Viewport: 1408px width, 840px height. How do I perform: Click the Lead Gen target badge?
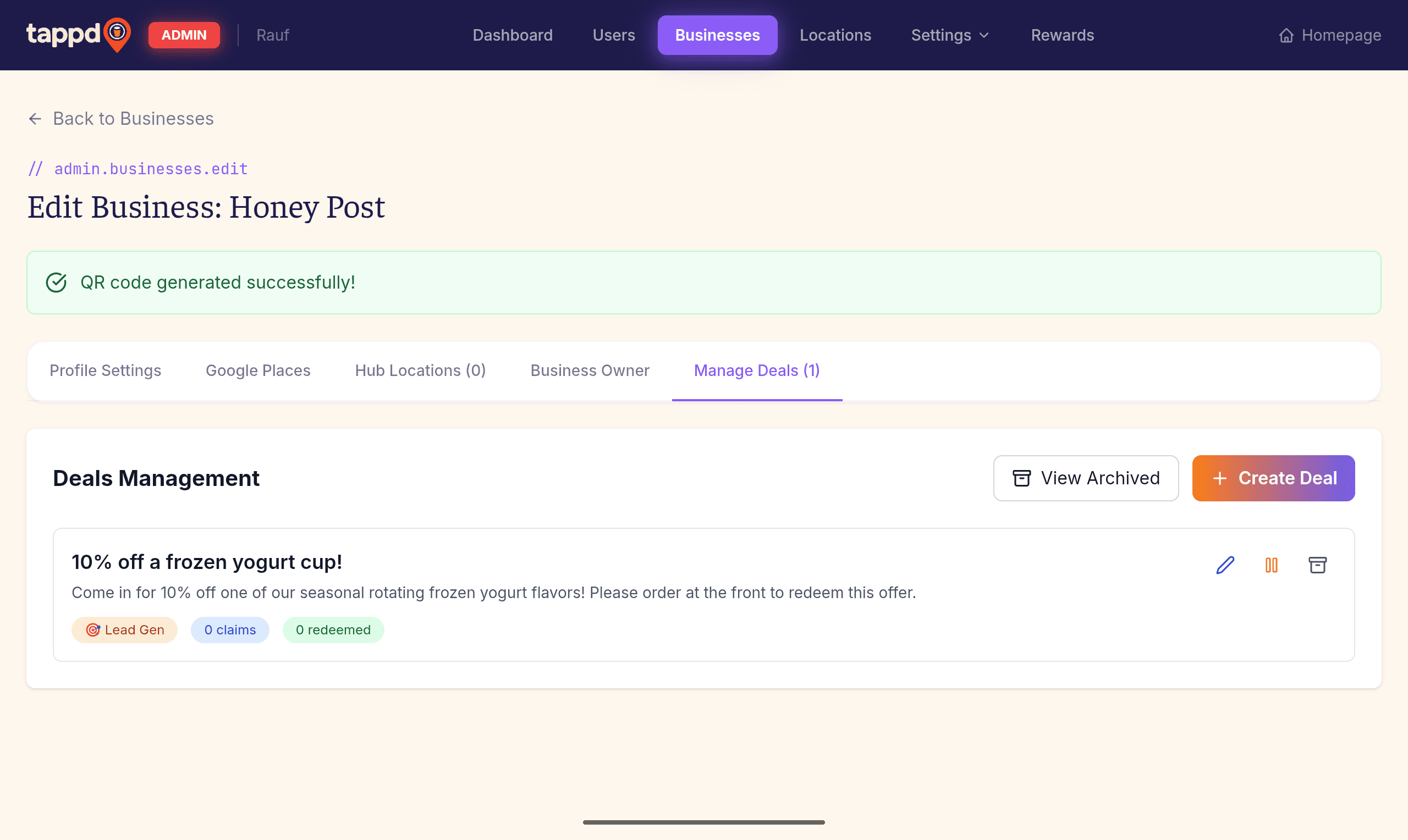point(124,629)
